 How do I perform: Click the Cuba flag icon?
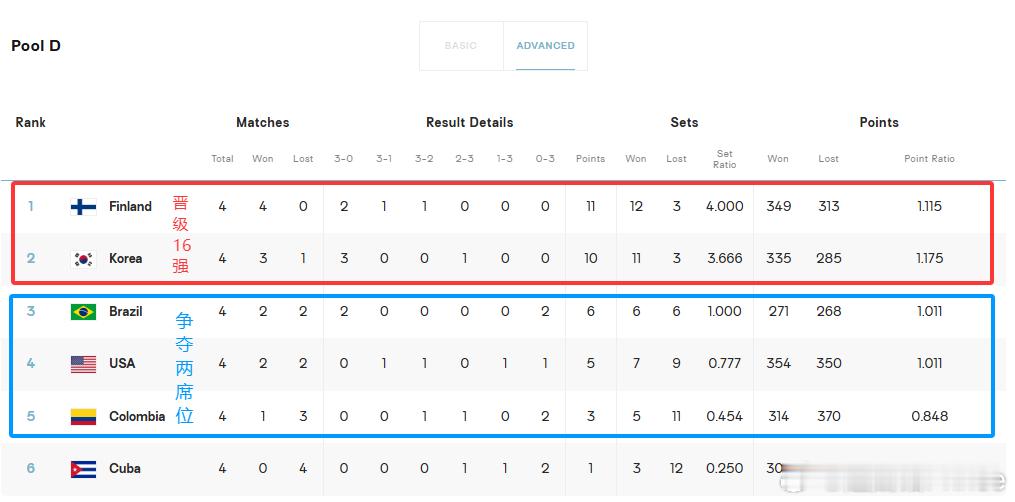(84, 469)
